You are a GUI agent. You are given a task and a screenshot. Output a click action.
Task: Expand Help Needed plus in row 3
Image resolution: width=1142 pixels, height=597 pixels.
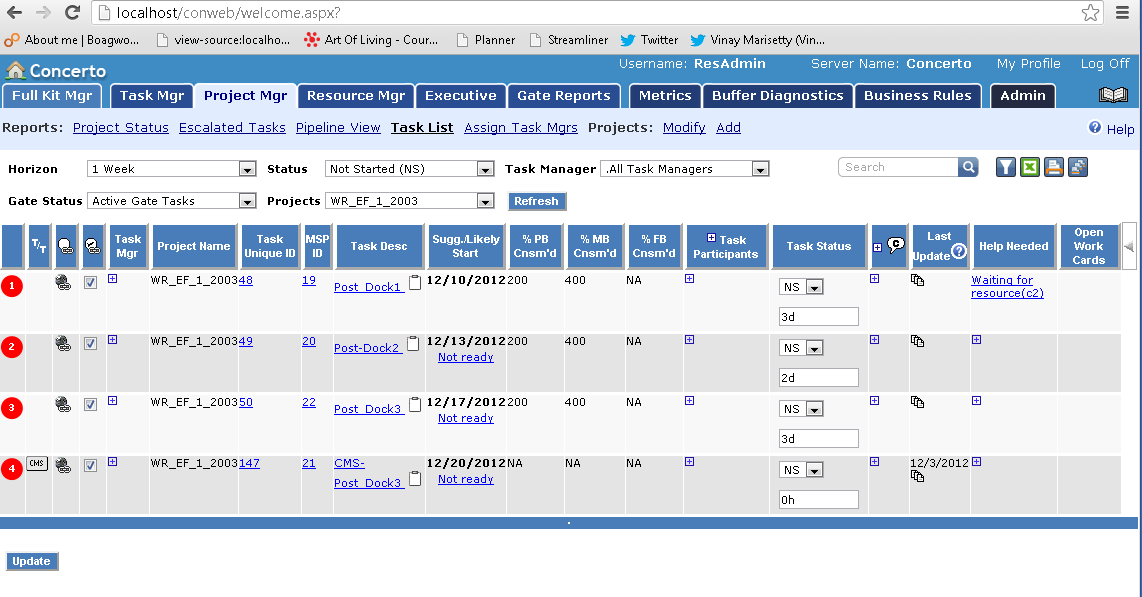(977, 401)
